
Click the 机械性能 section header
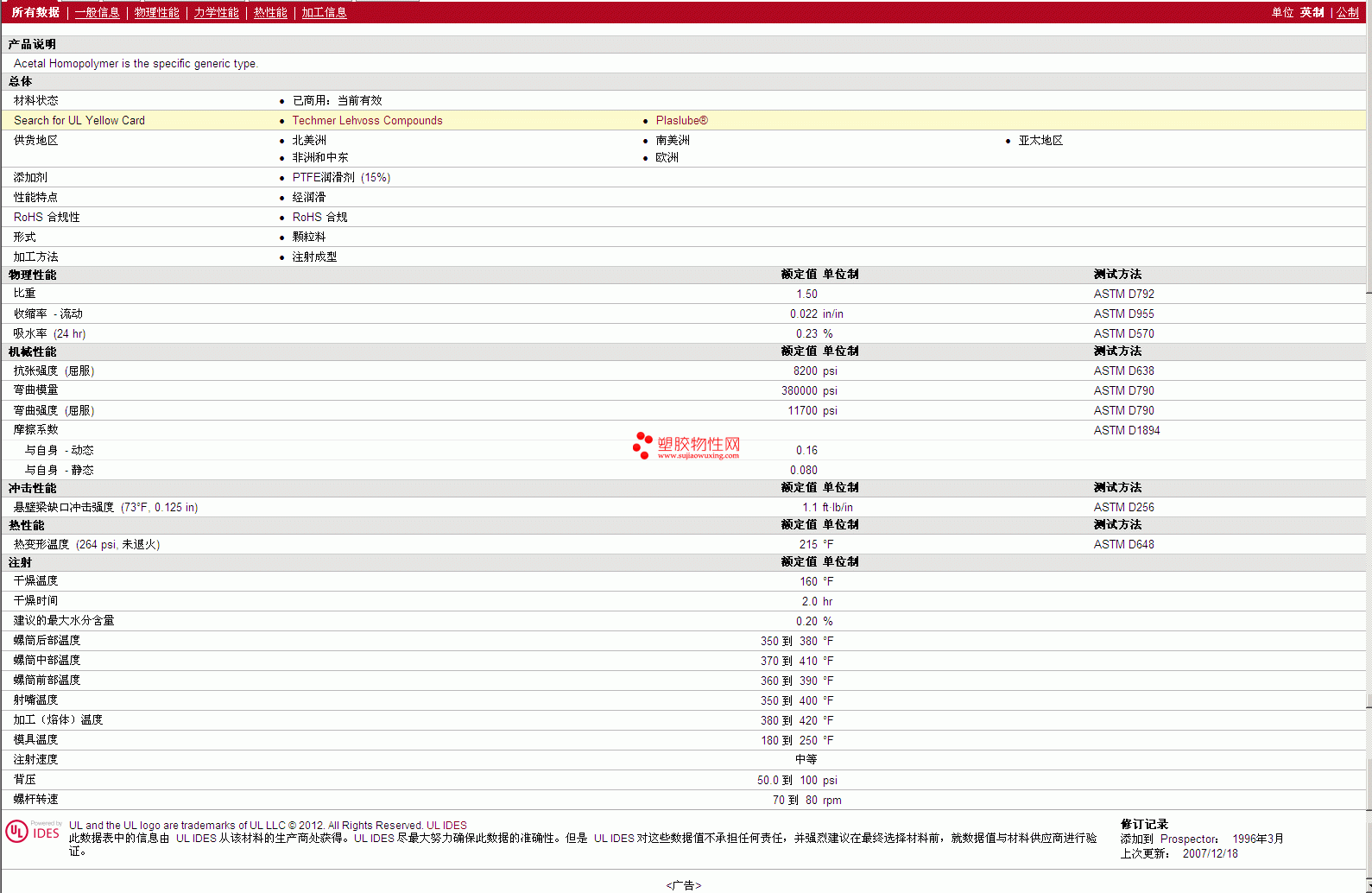coord(32,352)
